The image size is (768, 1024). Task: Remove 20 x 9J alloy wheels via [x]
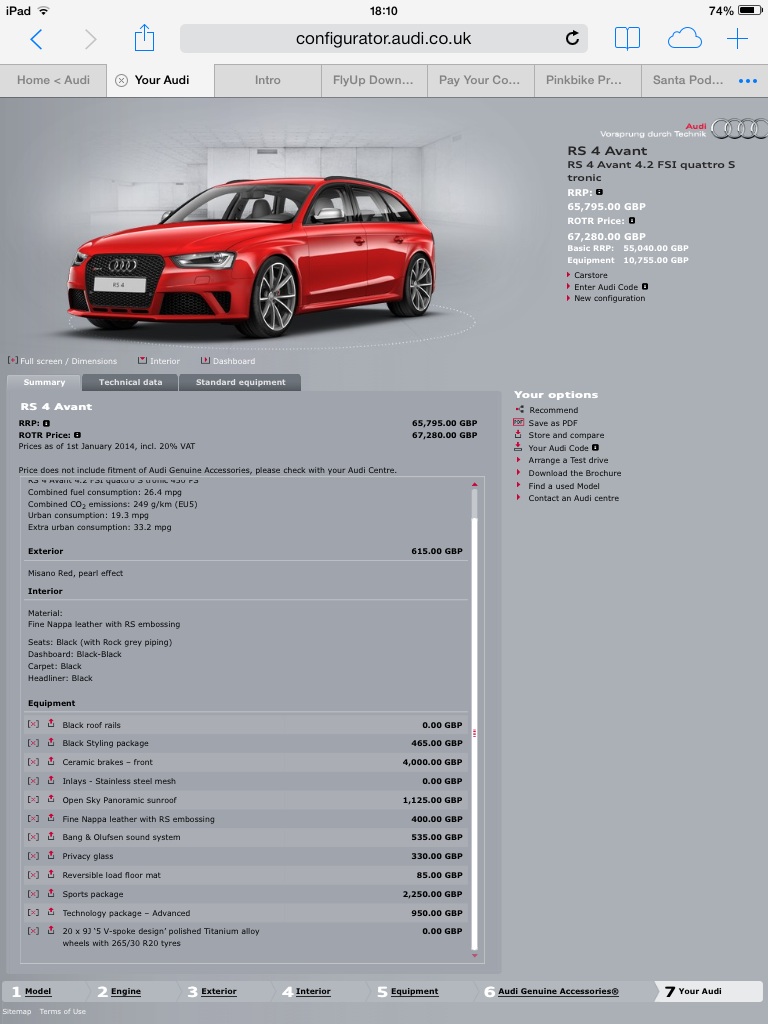point(33,931)
